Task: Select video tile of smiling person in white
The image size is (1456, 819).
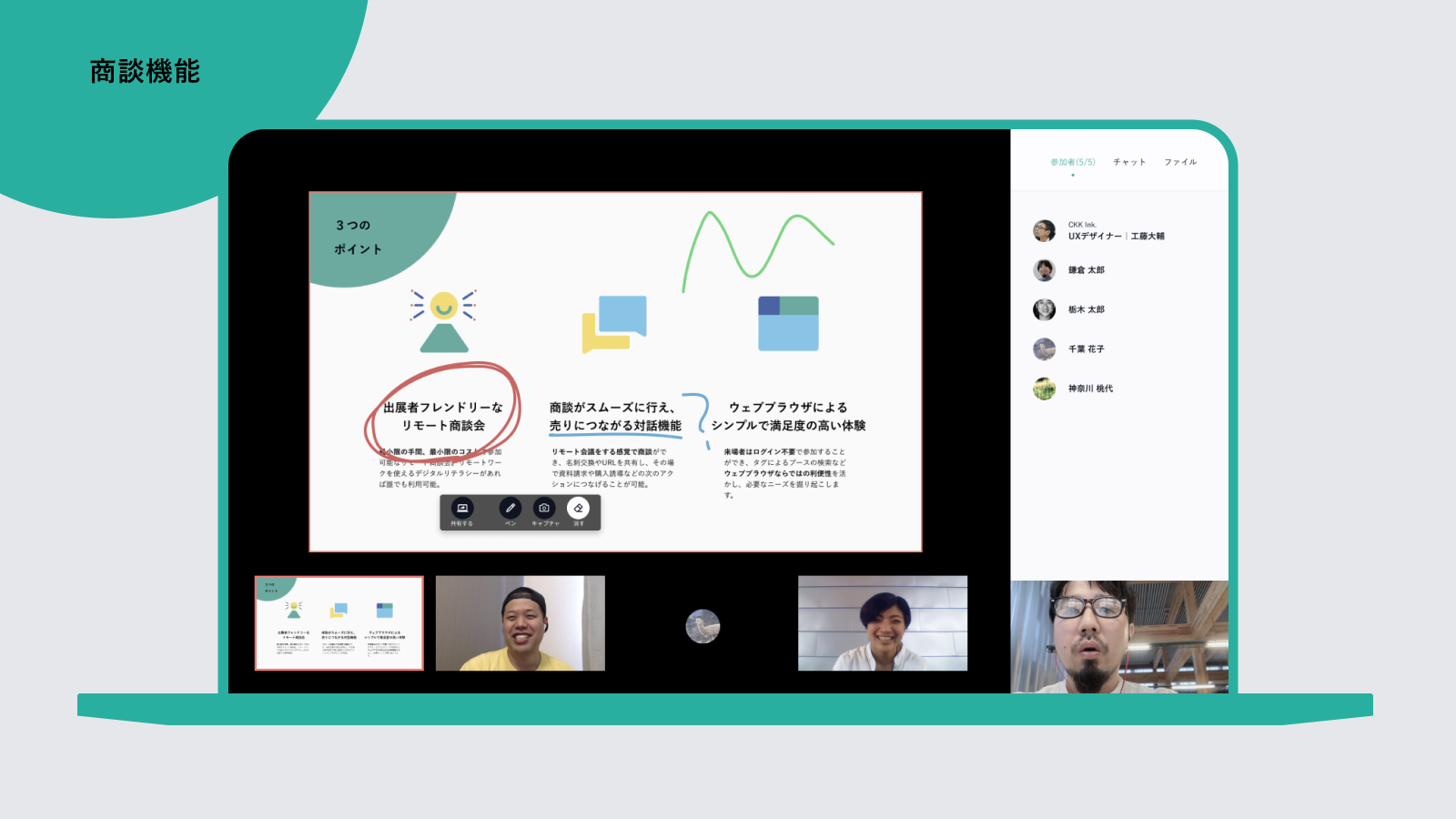Action: (x=883, y=623)
